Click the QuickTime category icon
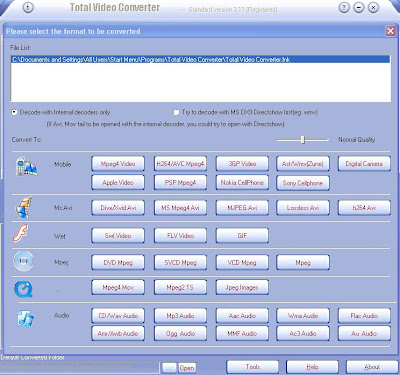Screen dimensions: 400x375 23,289
